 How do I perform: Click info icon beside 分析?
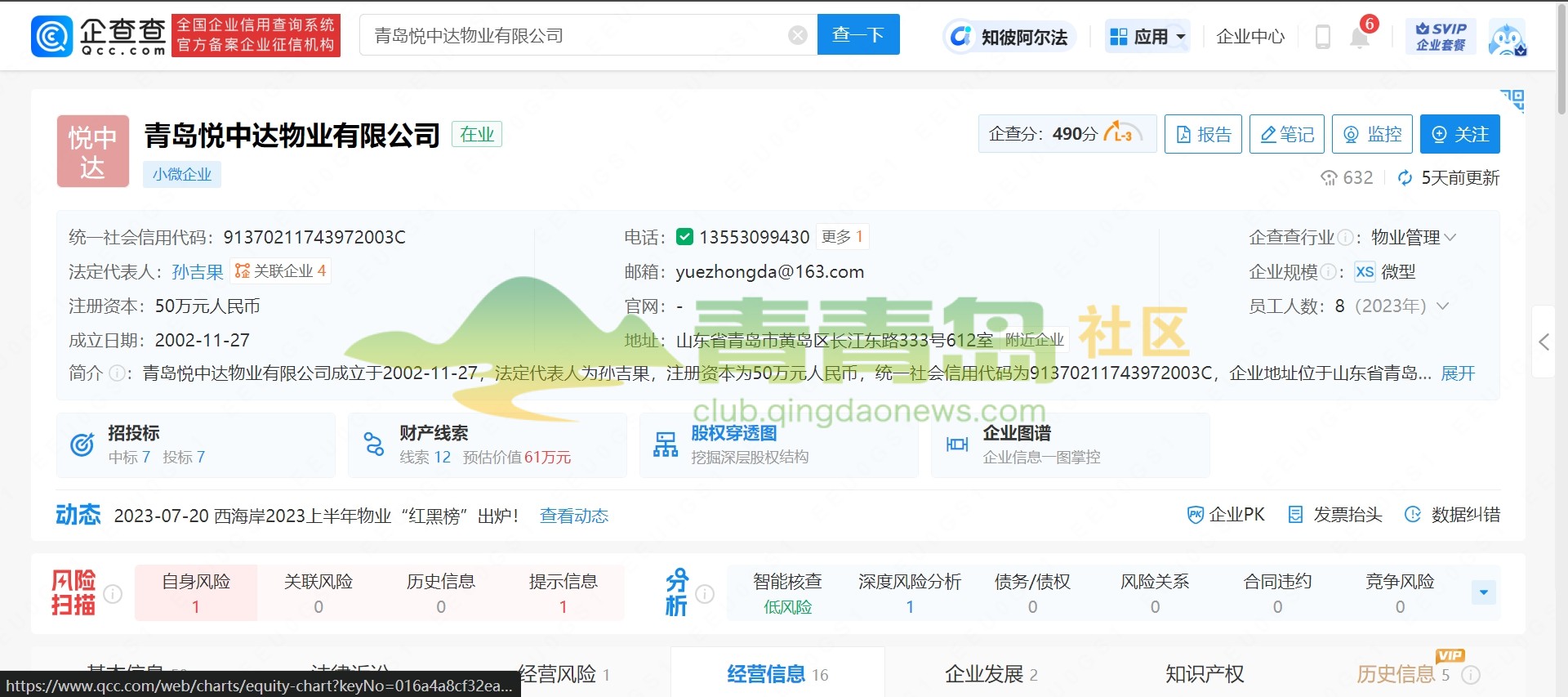(705, 594)
